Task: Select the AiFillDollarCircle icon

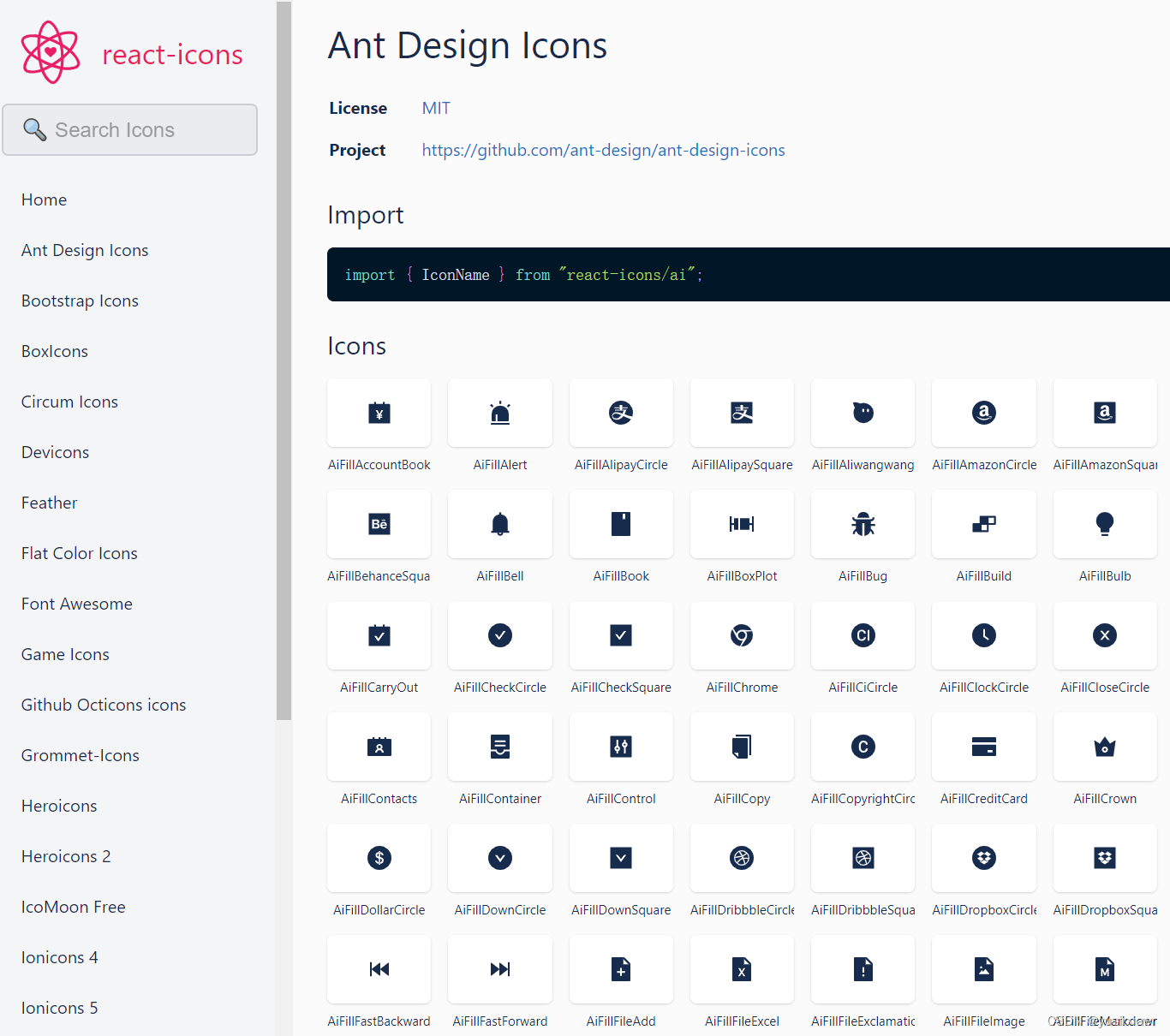Action: click(x=379, y=858)
